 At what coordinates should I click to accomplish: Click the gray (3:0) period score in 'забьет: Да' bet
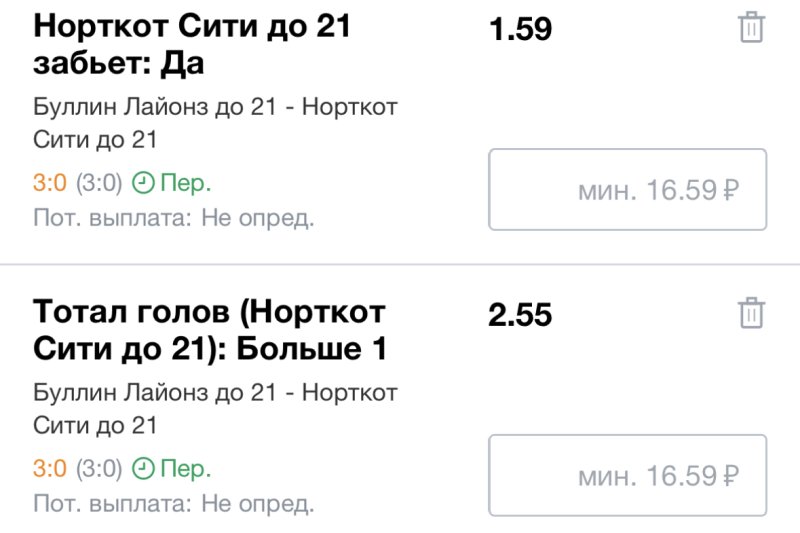pyautogui.click(x=99, y=184)
